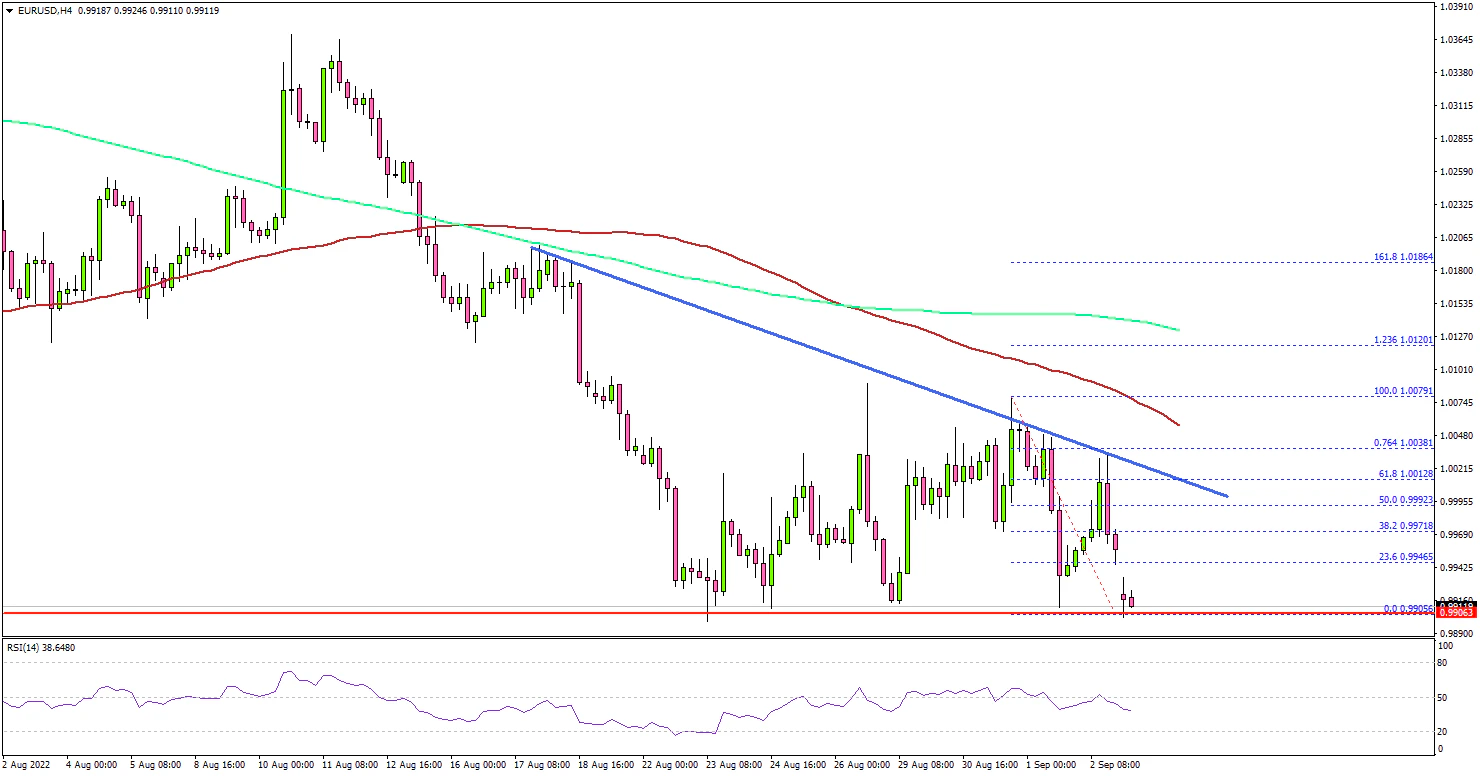Click the EURUSD,H4 chart title text
Viewport: 1480px width, 776px height.
[x=43, y=10]
